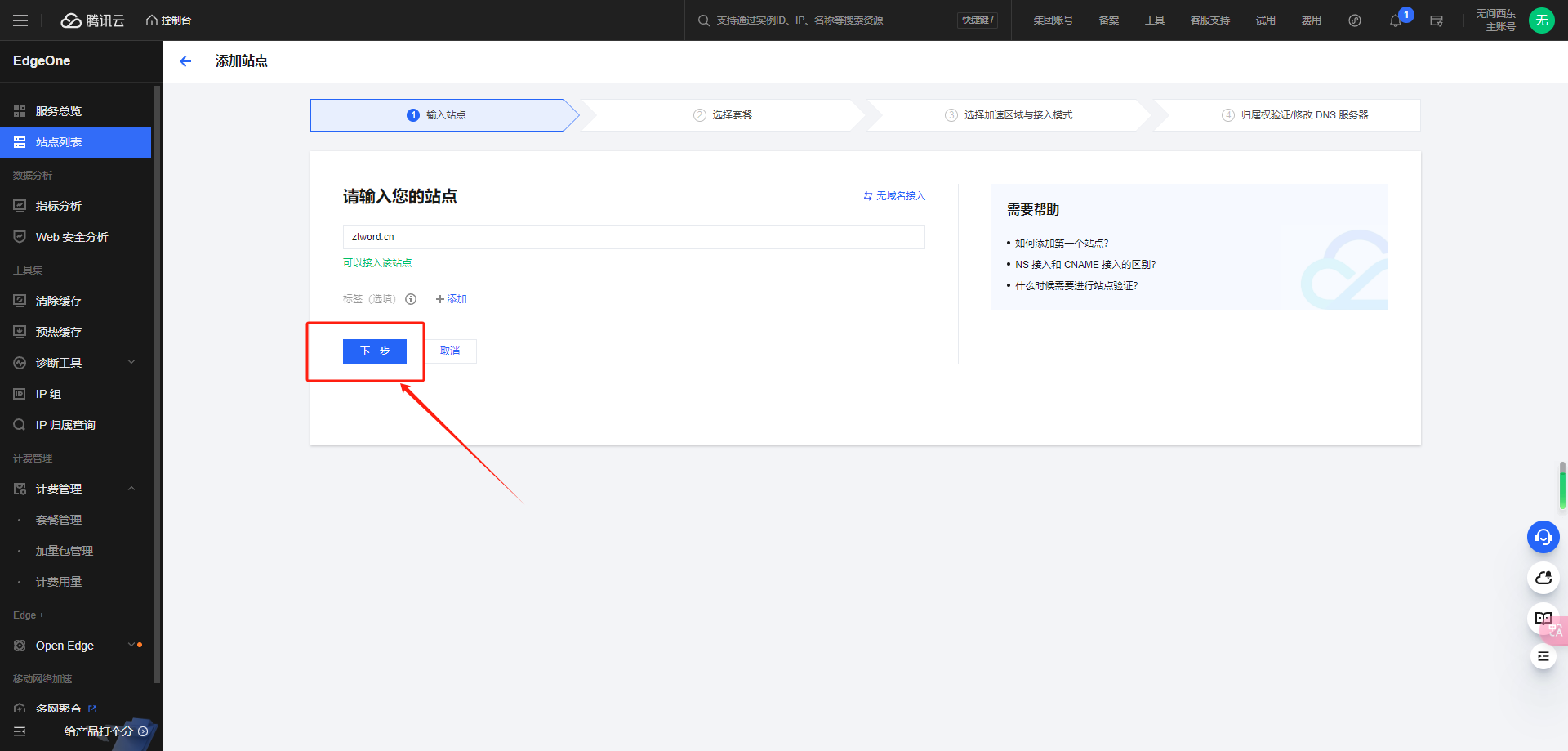
Task: Open the 试用 menu
Action: click(1266, 20)
